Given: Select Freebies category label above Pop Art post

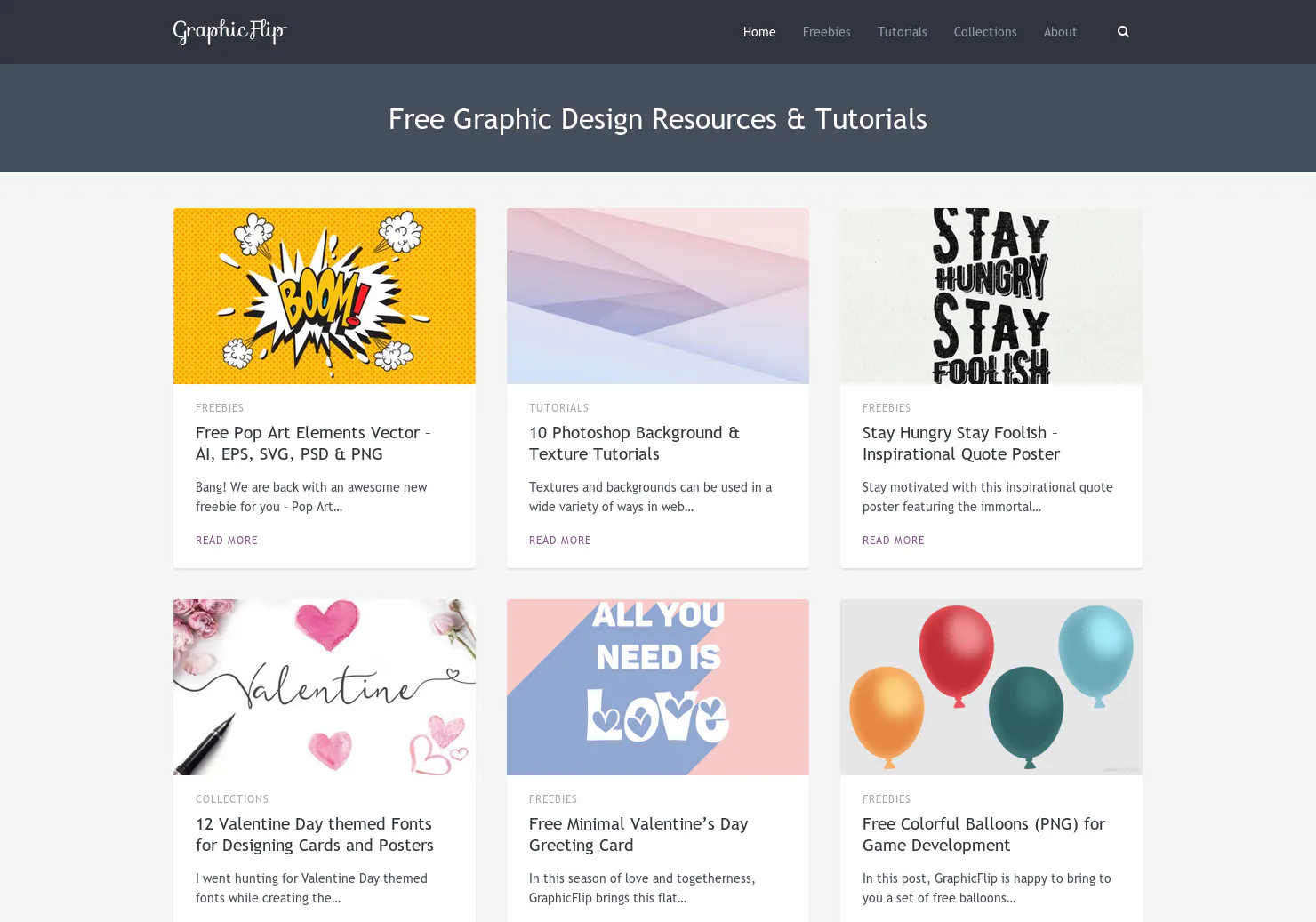Looking at the screenshot, I should tap(220, 408).
